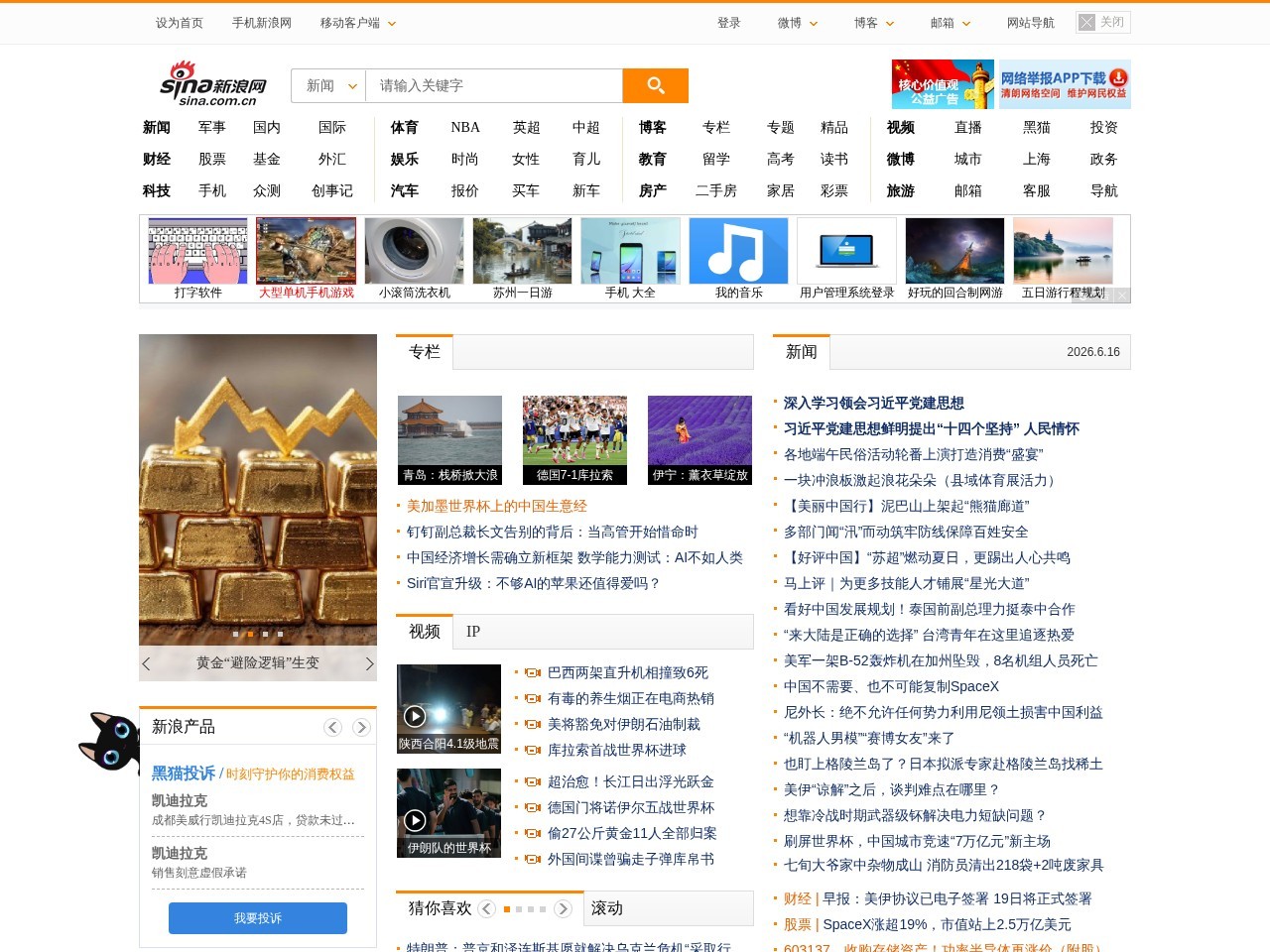Open 网站导航 link
Screen dimensions: 1270x952
pos(1031,23)
